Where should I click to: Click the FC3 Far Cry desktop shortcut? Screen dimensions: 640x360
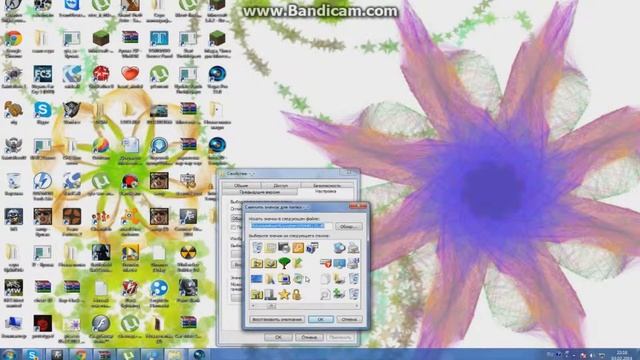coord(42,75)
